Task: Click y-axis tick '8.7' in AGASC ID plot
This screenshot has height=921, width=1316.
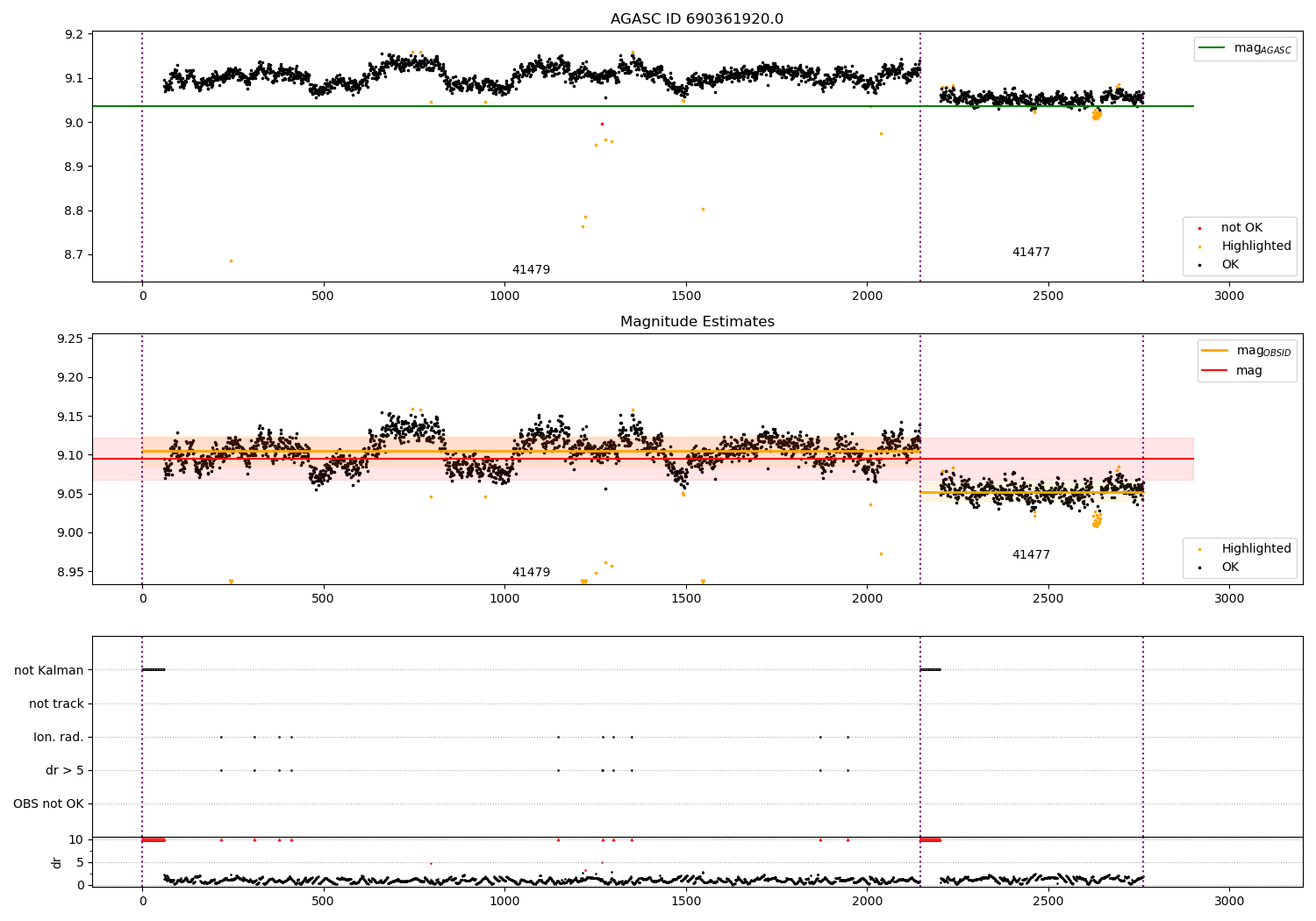Action: click(x=74, y=255)
